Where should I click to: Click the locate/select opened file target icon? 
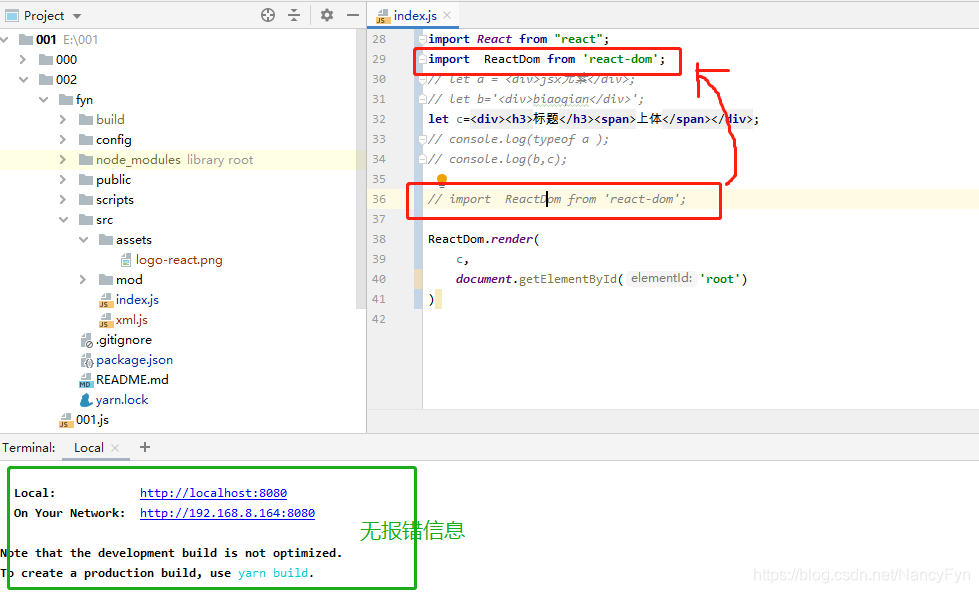[x=268, y=15]
